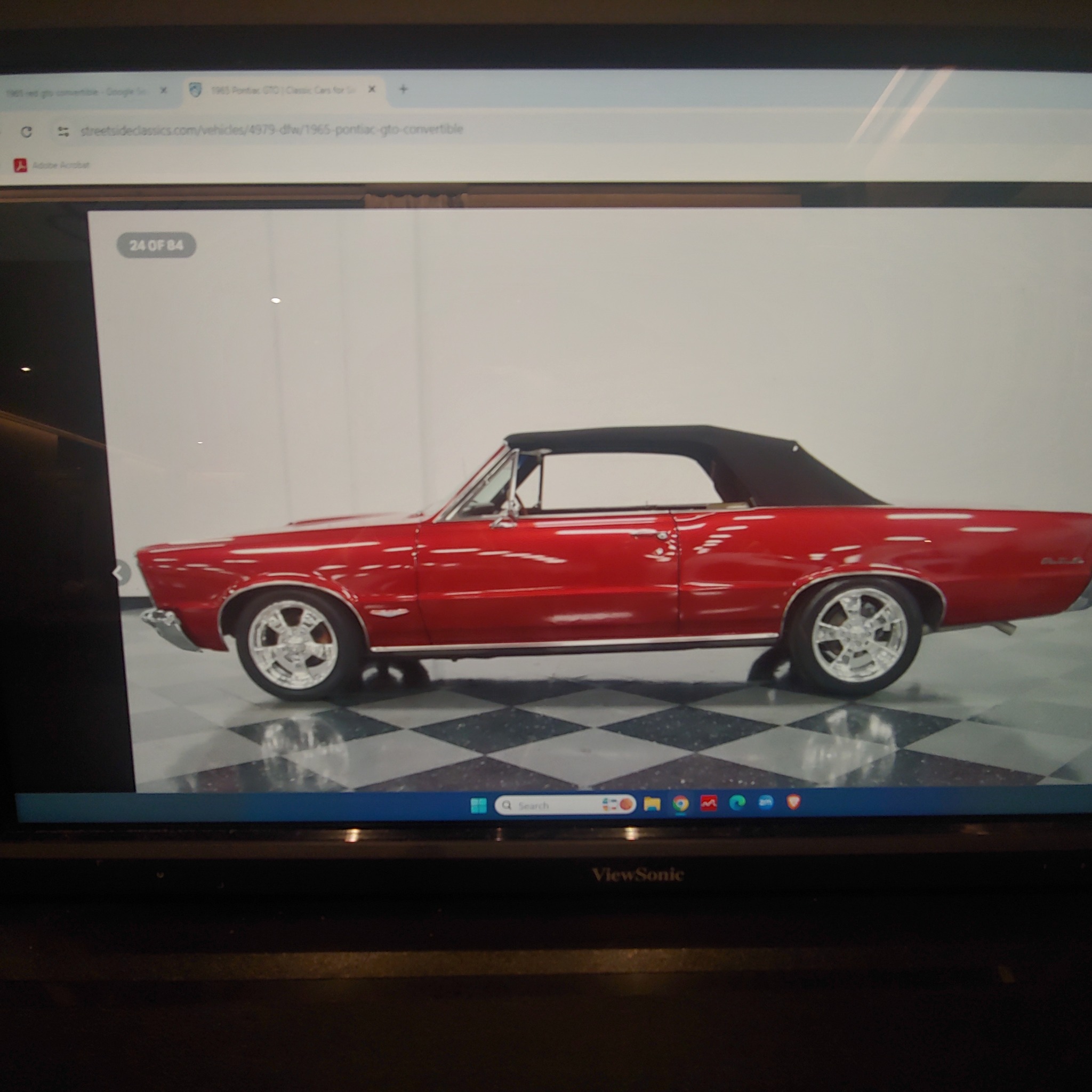Launch Brave browser from the taskbar
Screen dimensions: 1092x1092
(x=793, y=801)
